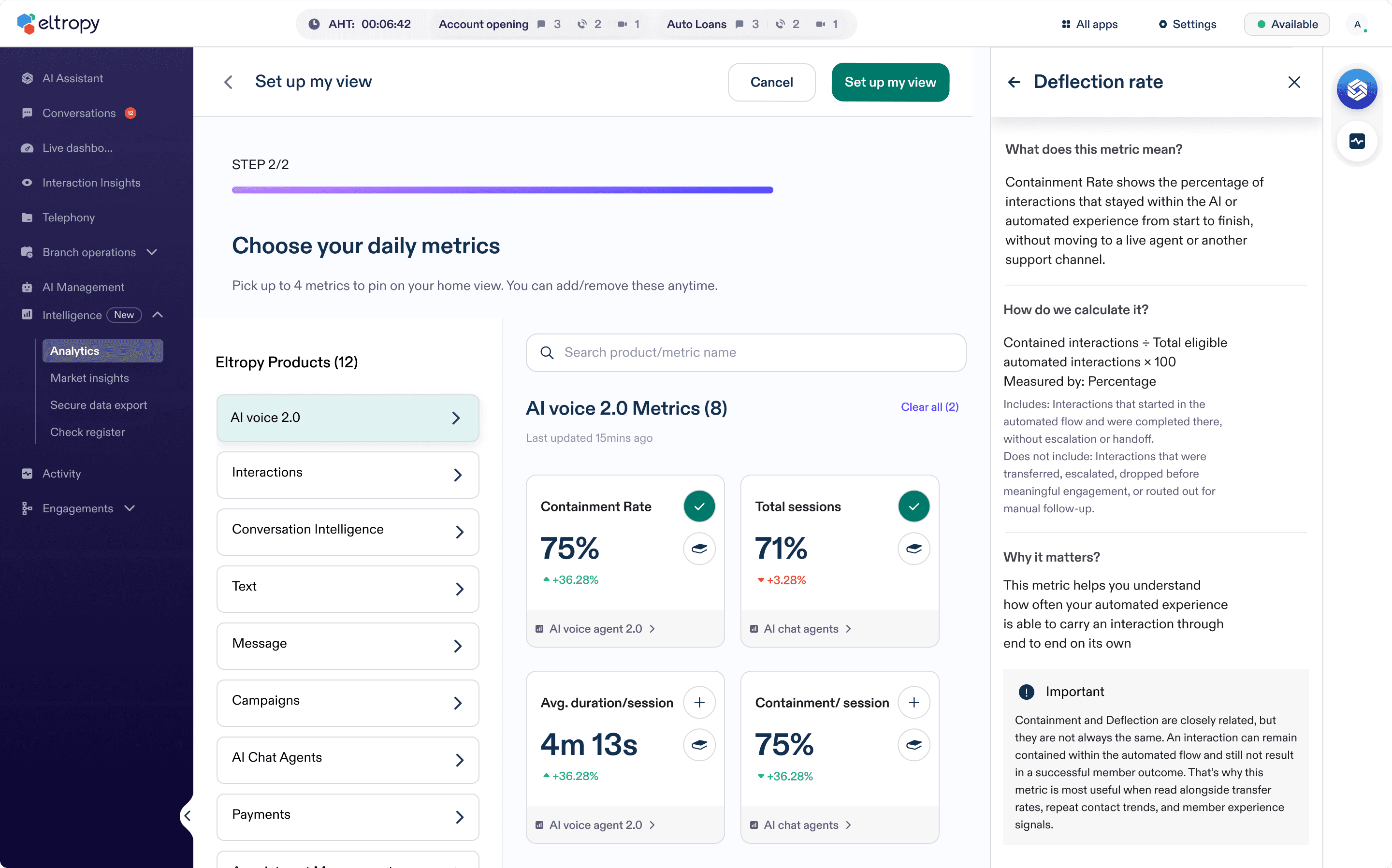Go back from Set up my view

tap(229, 82)
